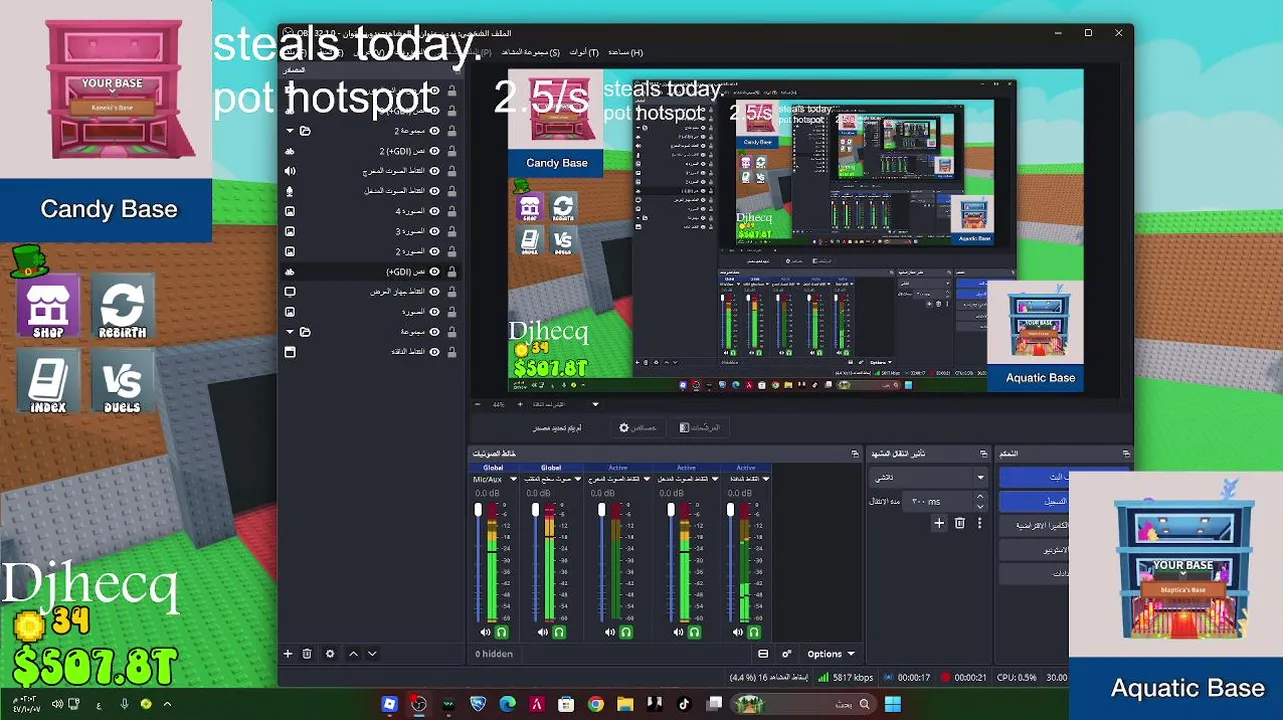
Task: Click the virtual camera control button
Action: coord(1035,525)
